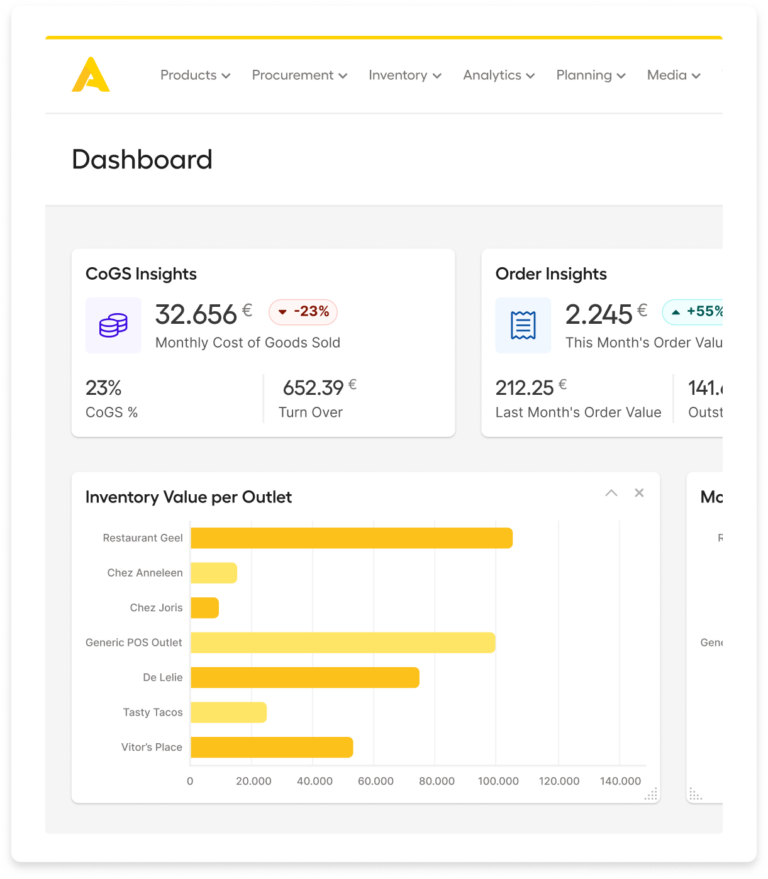This screenshot has height=879, width=768.
Task: Select Analytics in the top navigation
Action: (498, 75)
